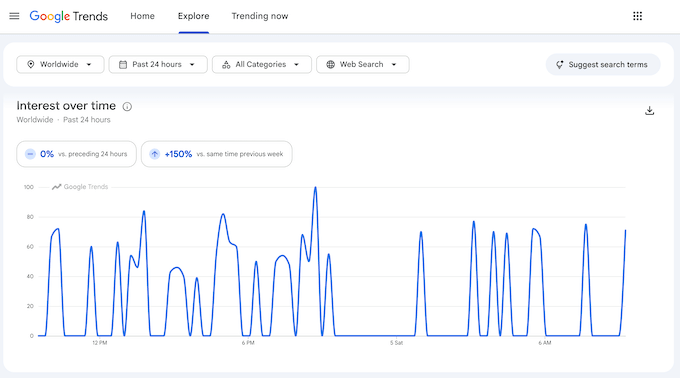
Task: Click the chart peak at 100
Action: [315, 188]
